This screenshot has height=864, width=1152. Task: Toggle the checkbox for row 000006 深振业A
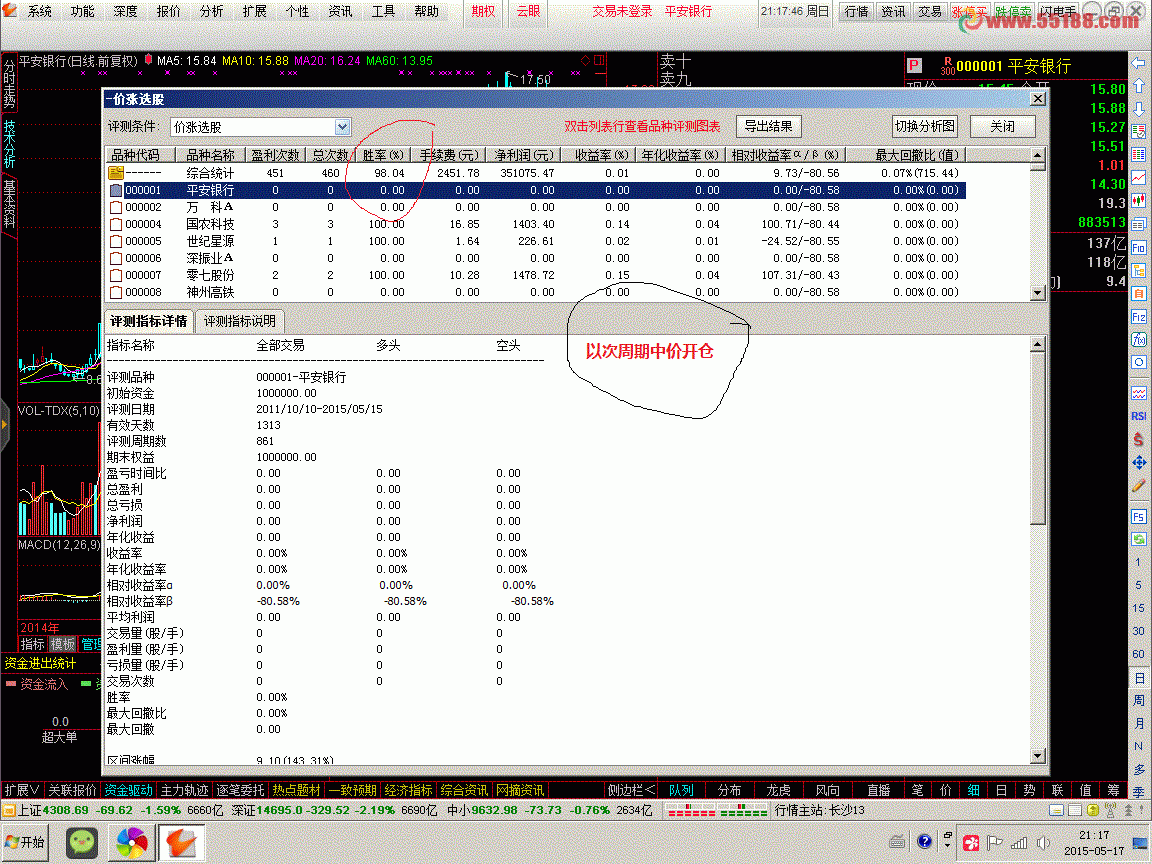coord(115,258)
